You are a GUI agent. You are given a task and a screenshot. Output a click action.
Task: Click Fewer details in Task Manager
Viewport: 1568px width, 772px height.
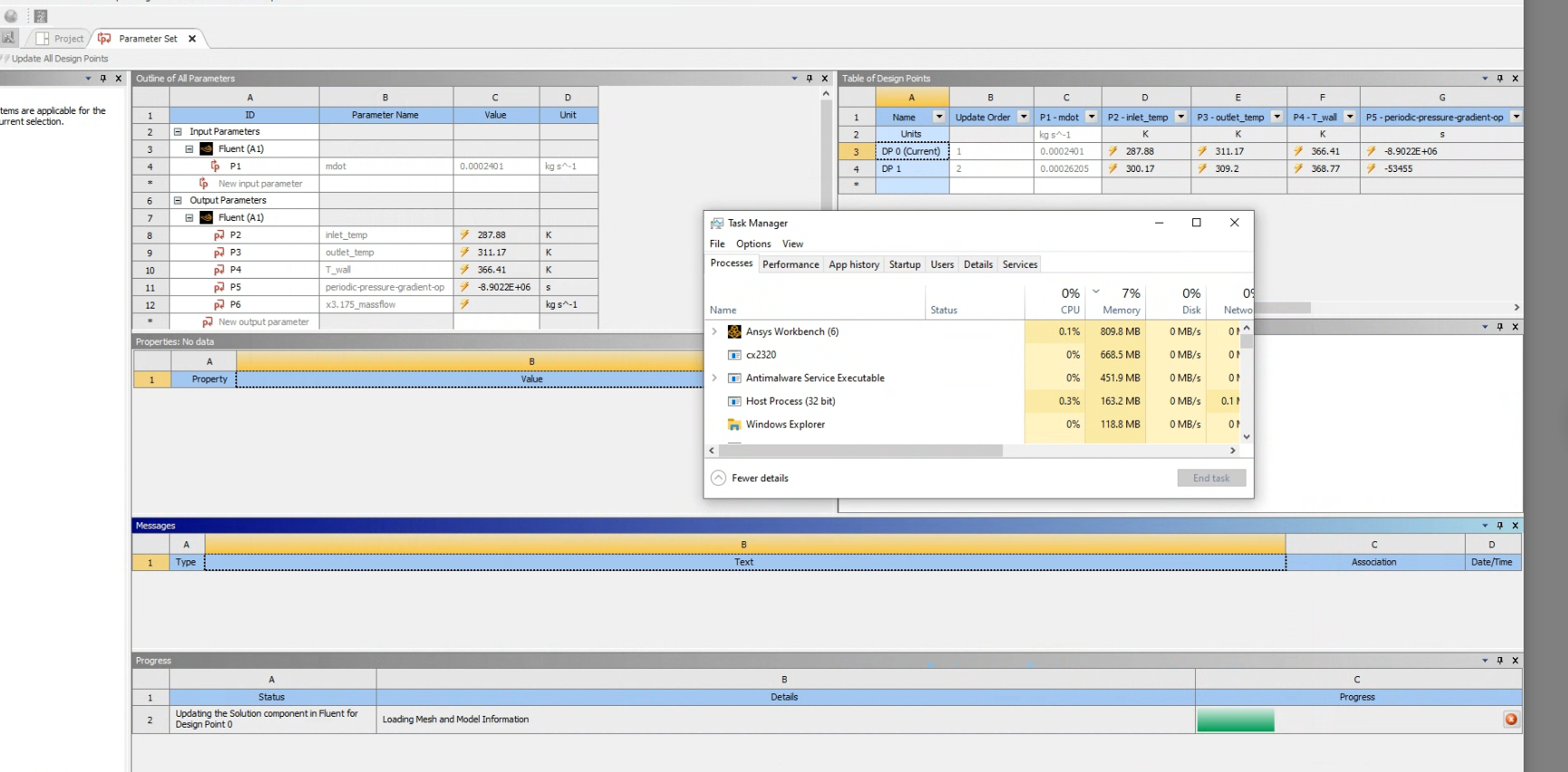point(759,478)
